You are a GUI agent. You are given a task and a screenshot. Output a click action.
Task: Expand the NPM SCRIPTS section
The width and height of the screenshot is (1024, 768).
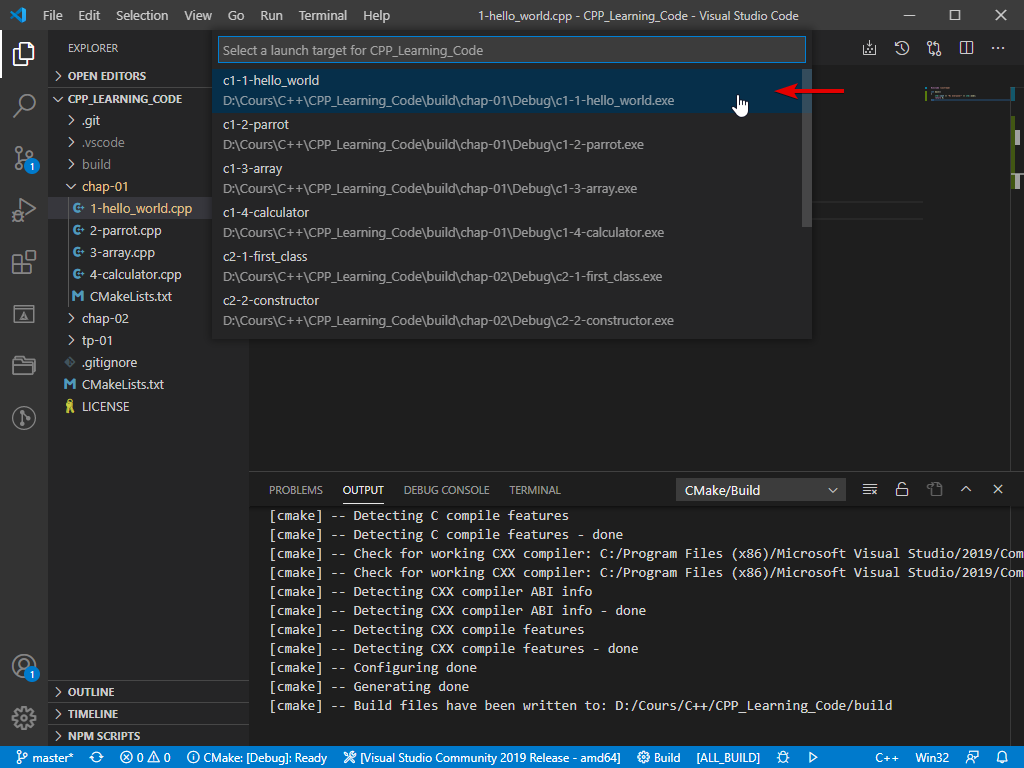click(149, 735)
